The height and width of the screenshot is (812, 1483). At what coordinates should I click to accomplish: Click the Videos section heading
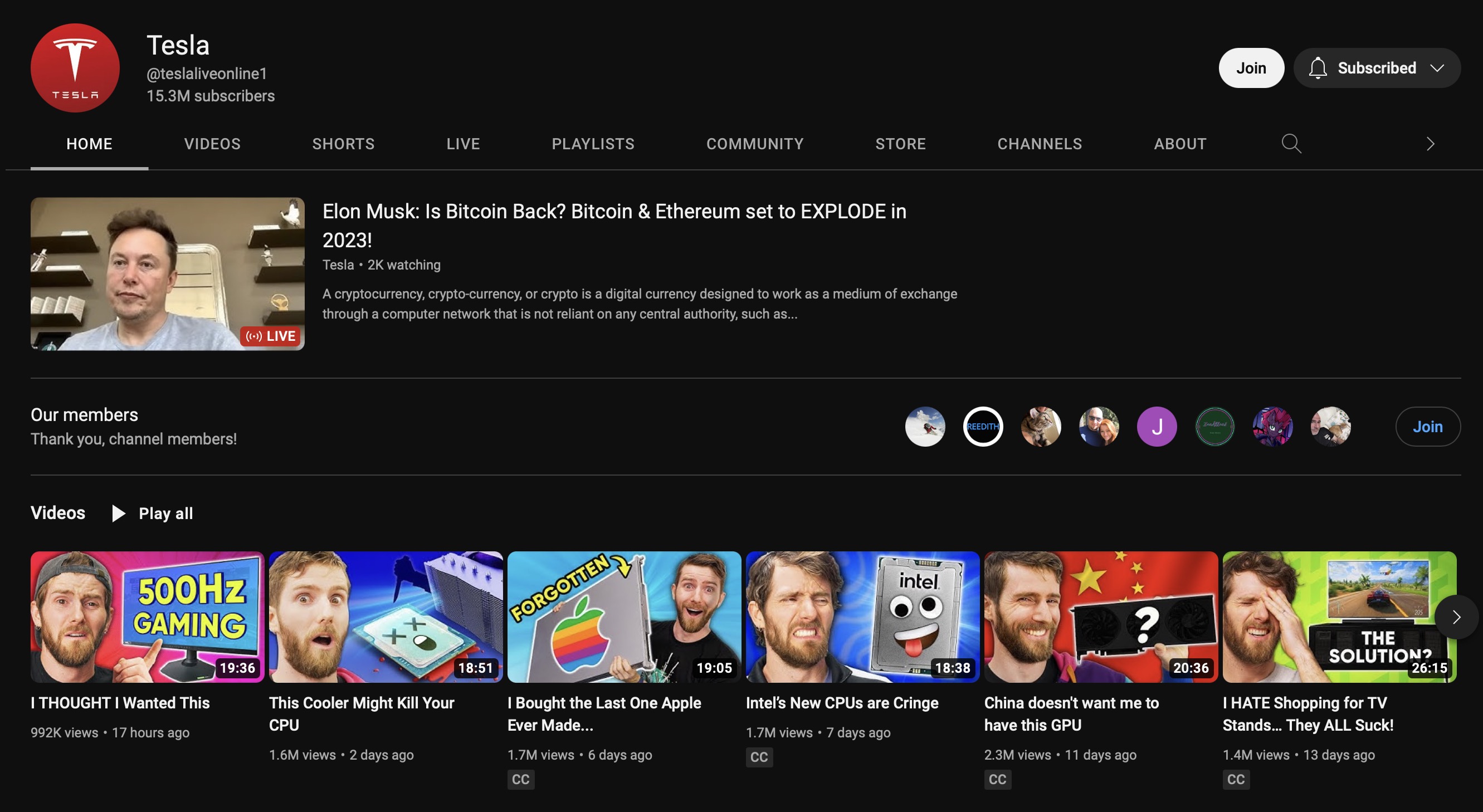(x=58, y=513)
